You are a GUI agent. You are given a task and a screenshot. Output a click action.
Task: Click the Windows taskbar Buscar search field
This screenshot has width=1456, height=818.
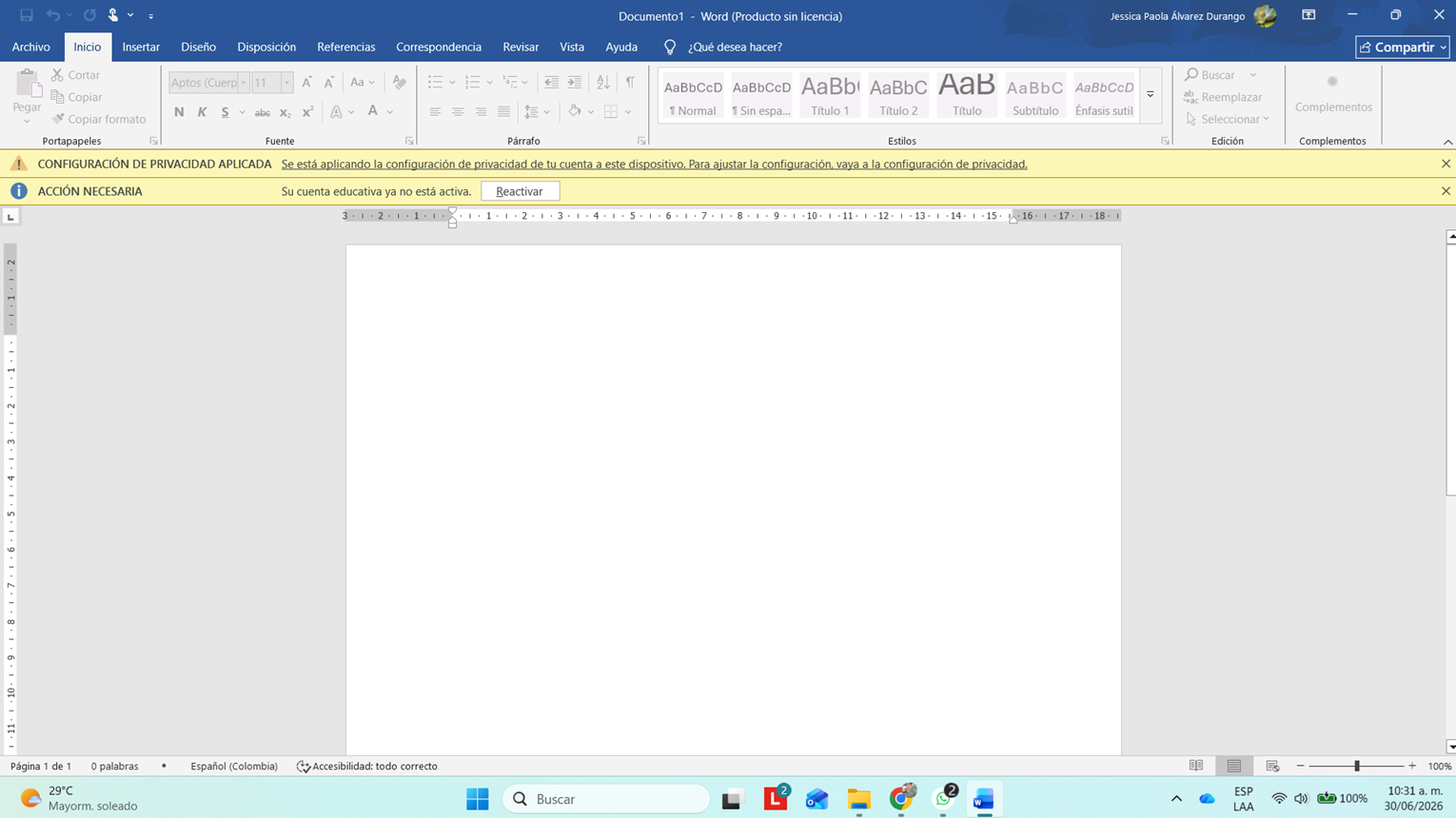point(606,799)
